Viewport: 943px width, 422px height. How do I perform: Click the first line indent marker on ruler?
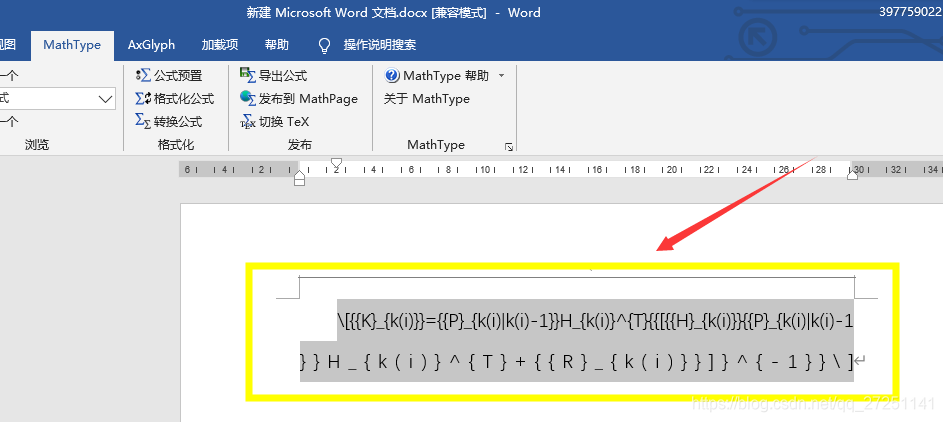pyautogui.click(x=337, y=162)
